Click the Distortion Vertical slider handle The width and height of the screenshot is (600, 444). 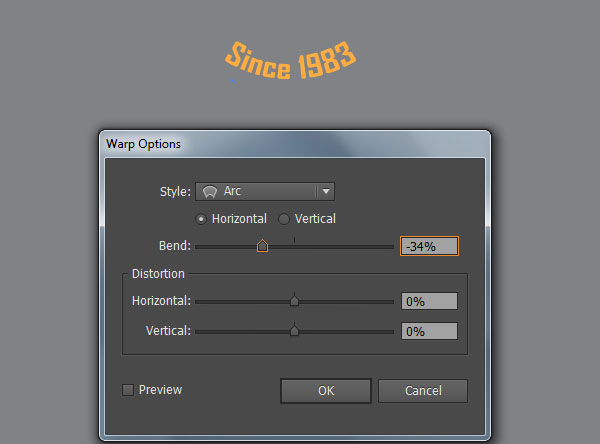[294, 330]
